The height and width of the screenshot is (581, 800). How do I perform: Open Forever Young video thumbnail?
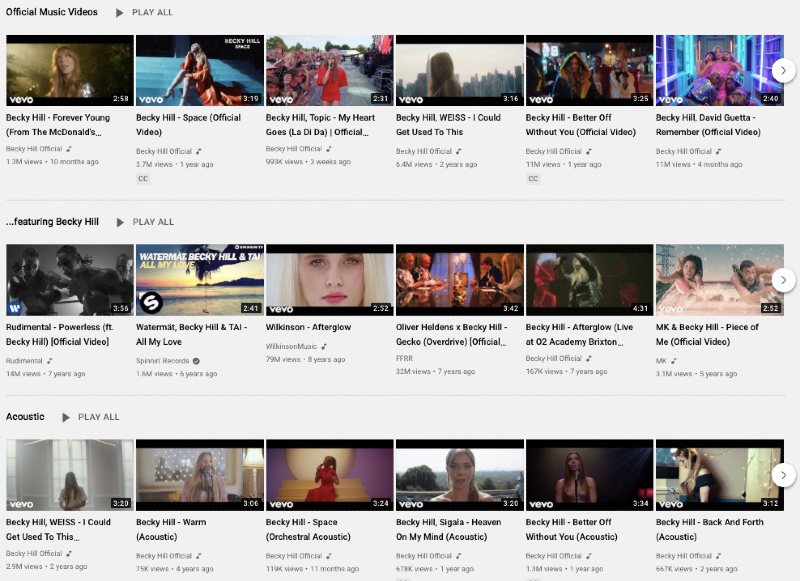pos(70,70)
